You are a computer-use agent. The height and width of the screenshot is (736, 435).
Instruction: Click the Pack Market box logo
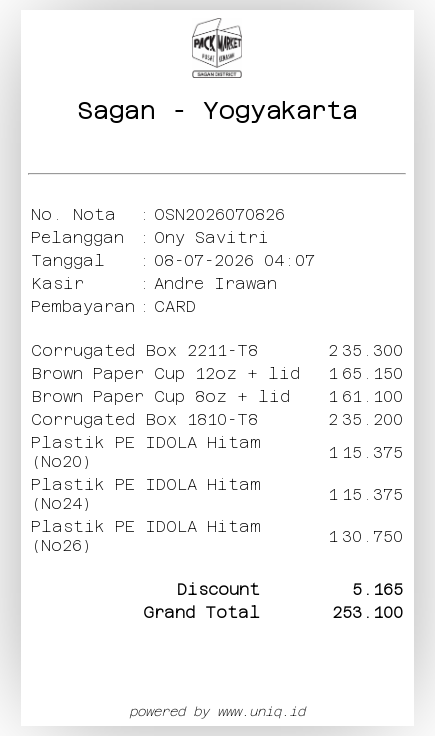point(217,48)
